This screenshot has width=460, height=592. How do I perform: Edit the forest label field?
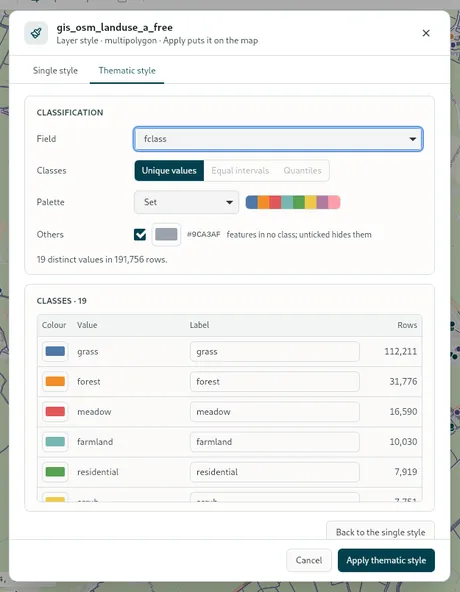pos(275,382)
